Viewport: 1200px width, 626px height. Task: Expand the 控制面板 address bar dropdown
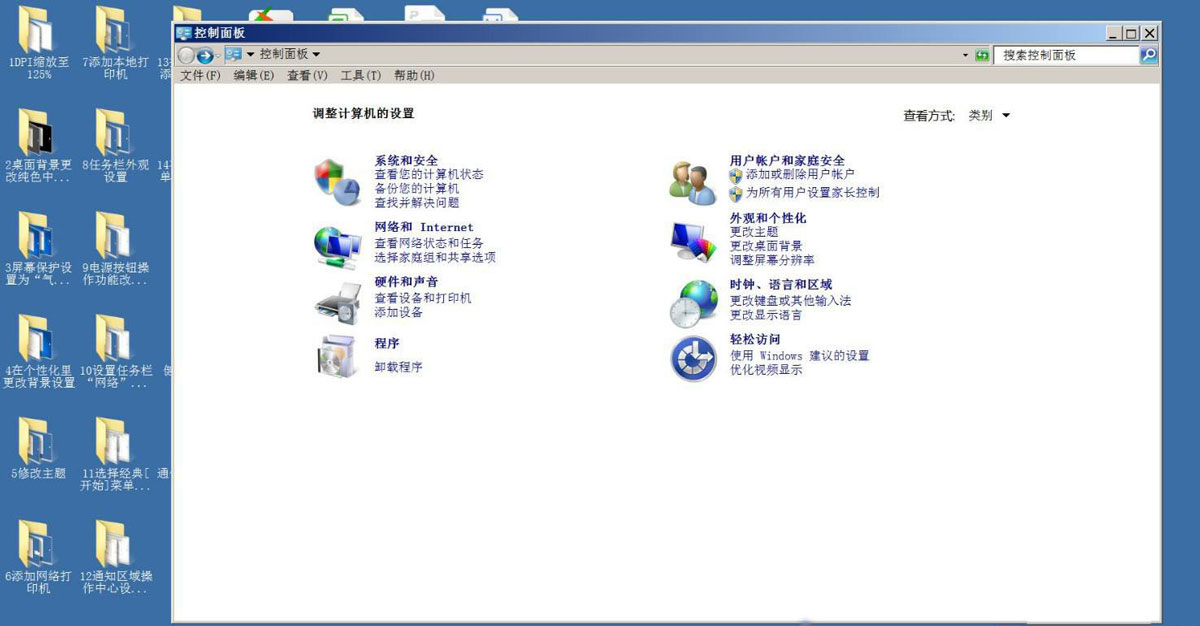315,55
